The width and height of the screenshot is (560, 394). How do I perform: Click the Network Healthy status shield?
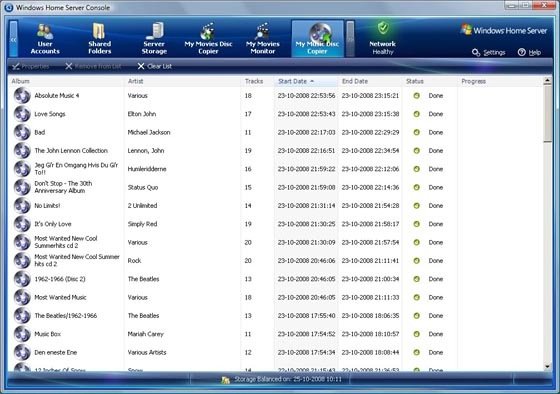click(383, 28)
